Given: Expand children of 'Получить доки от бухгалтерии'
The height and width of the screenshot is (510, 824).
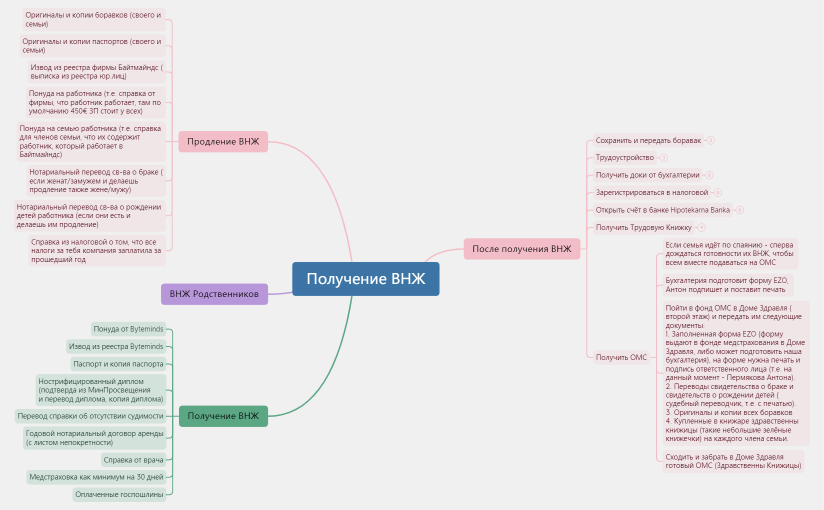Looking at the screenshot, I should pos(709,175).
